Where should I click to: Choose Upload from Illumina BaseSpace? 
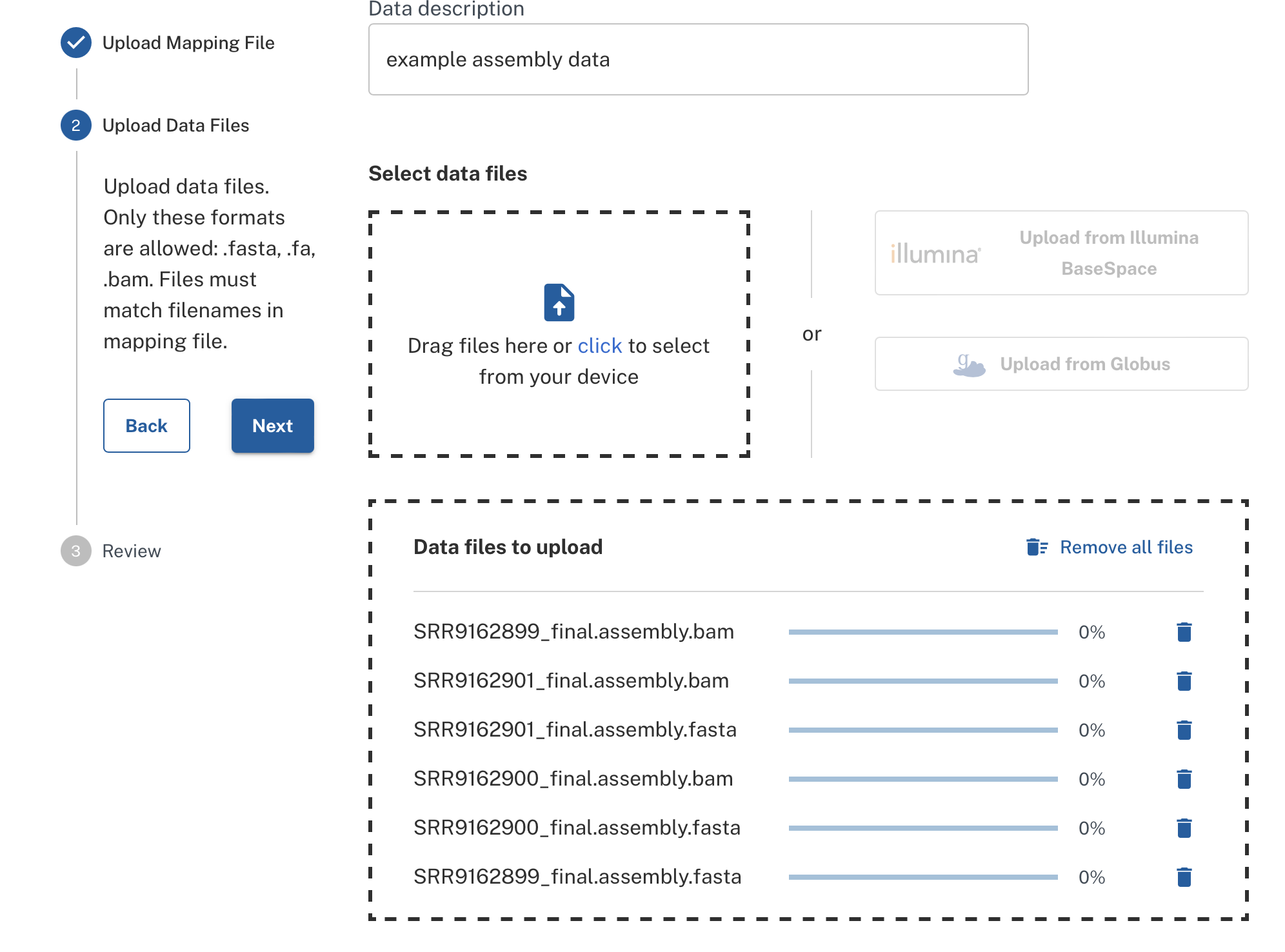1061,253
